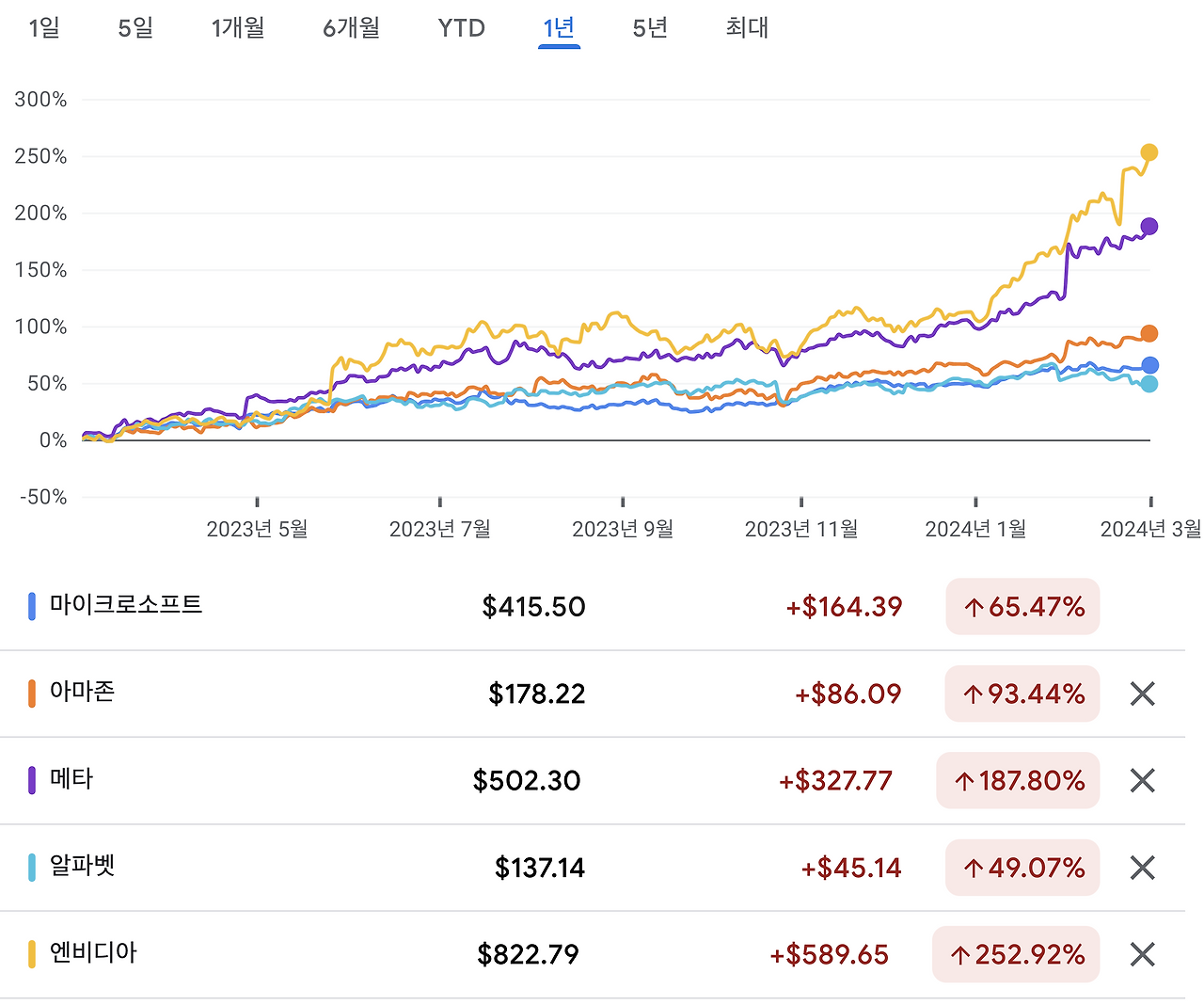Click the 93.44% change badge for 아마존
This screenshot has height=1005, width=1204.
point(1022,694)
